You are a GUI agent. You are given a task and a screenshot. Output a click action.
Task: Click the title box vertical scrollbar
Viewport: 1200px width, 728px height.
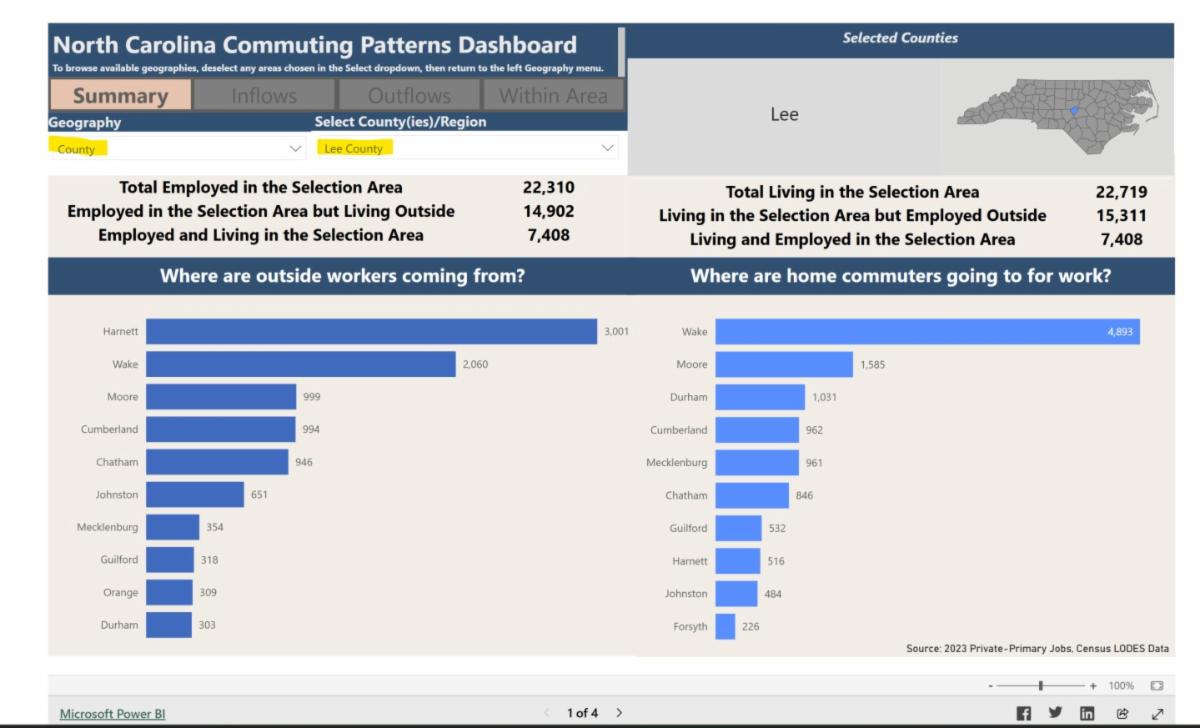622,50
